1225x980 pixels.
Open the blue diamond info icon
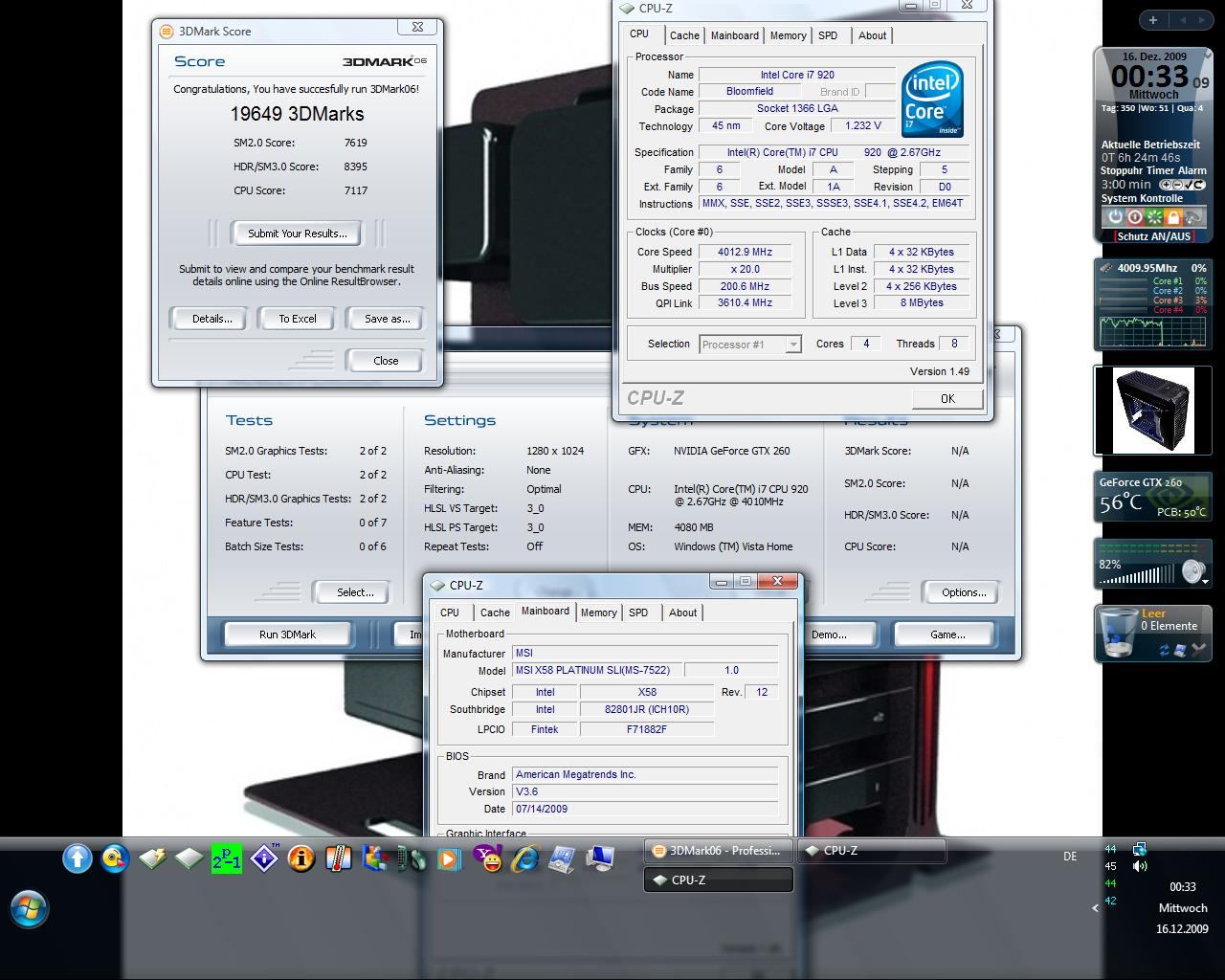tap(264, 858)
